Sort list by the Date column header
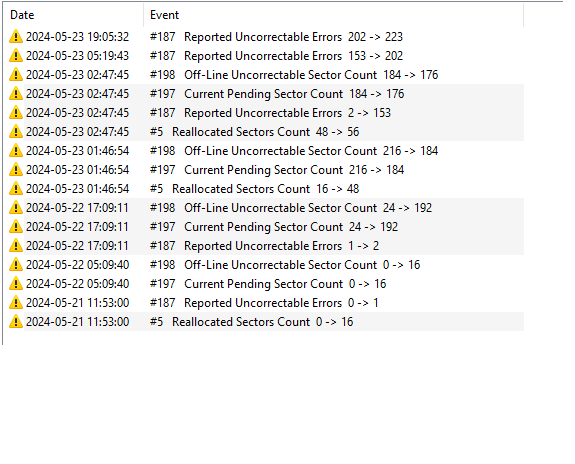The image size is (575, 464). [73, 15]
